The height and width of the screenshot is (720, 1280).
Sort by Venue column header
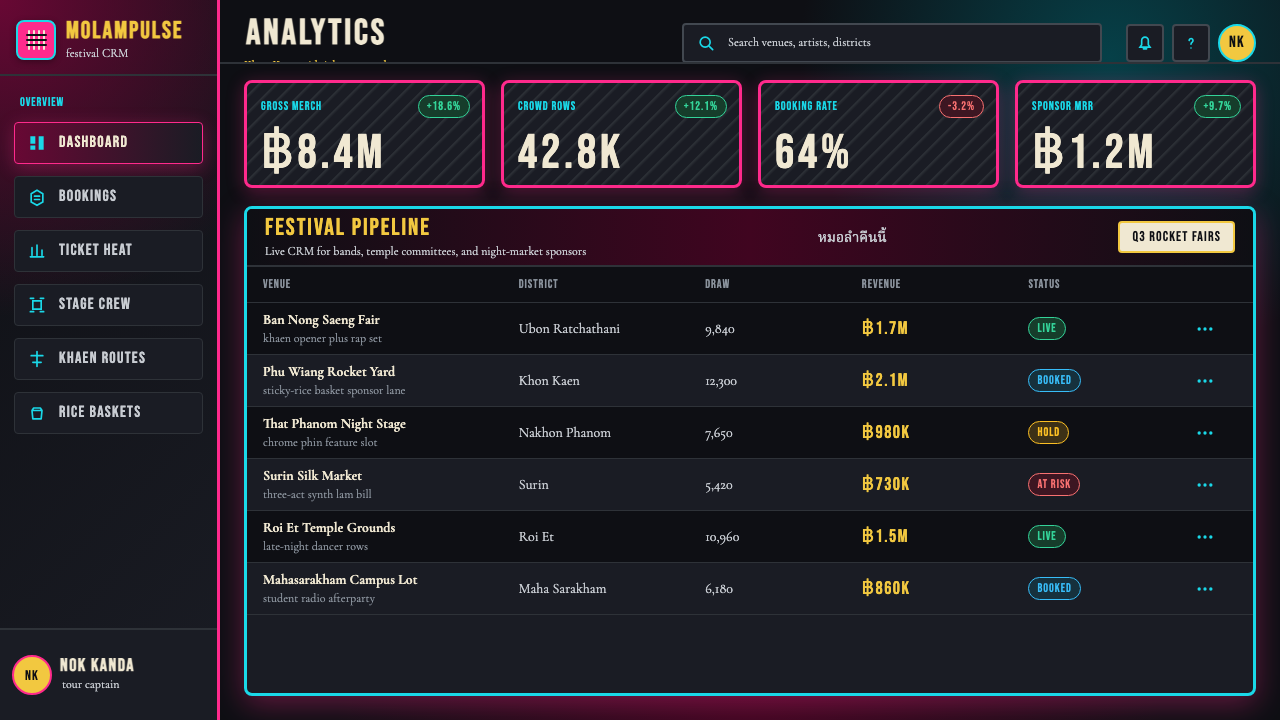pyautogui.click(x=277, y=284)
